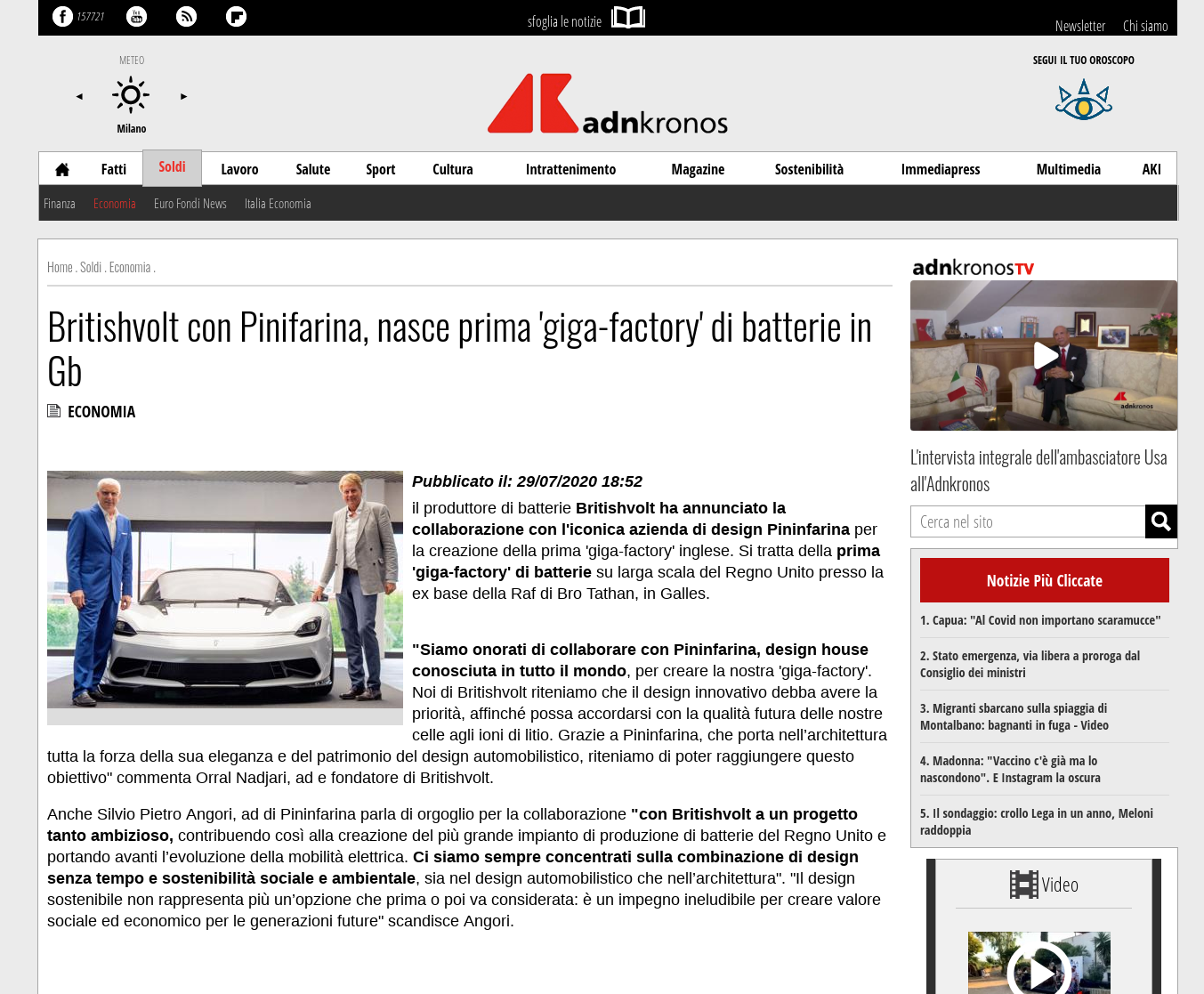Open the article photo with Pininfarina car

tap(225, 590)
